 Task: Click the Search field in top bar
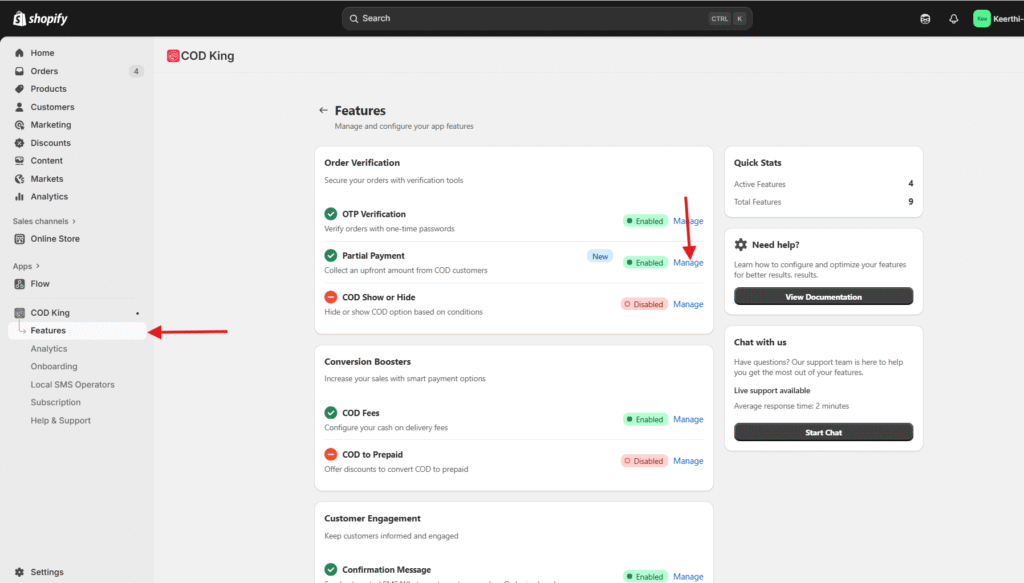tap(545, 19)
